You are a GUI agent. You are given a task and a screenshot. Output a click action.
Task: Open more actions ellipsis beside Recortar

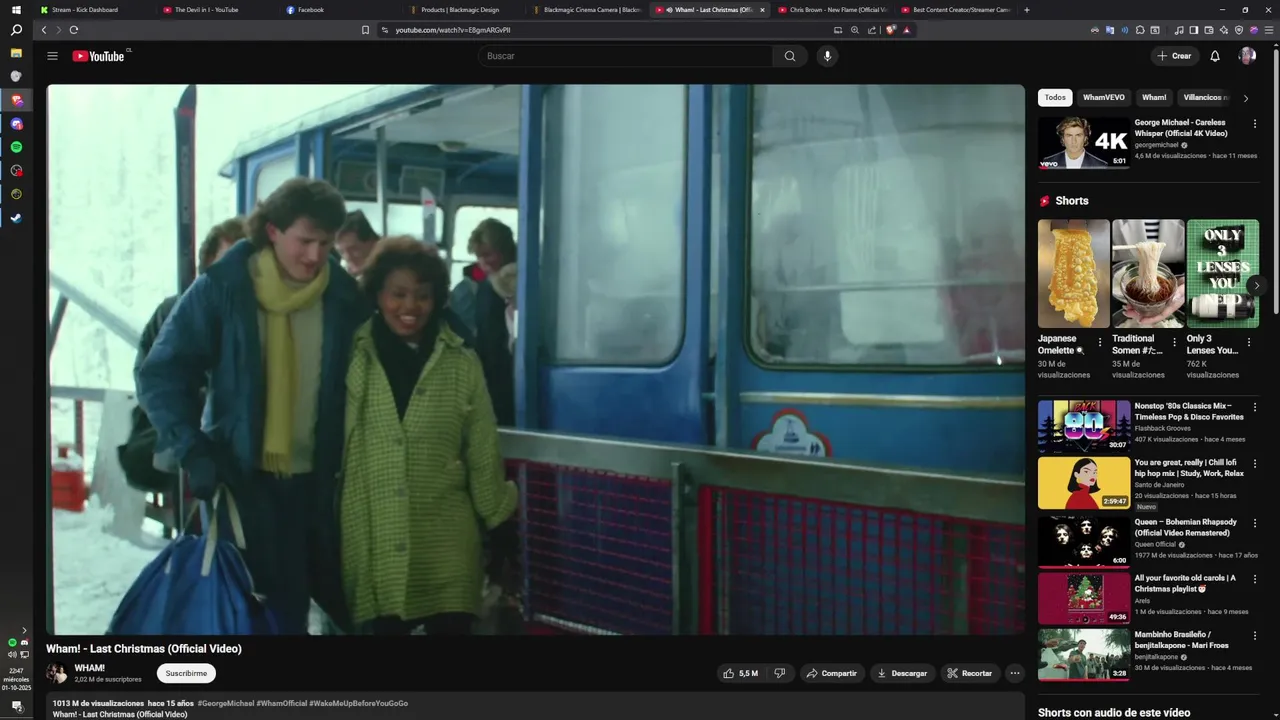click(1015, 673)
